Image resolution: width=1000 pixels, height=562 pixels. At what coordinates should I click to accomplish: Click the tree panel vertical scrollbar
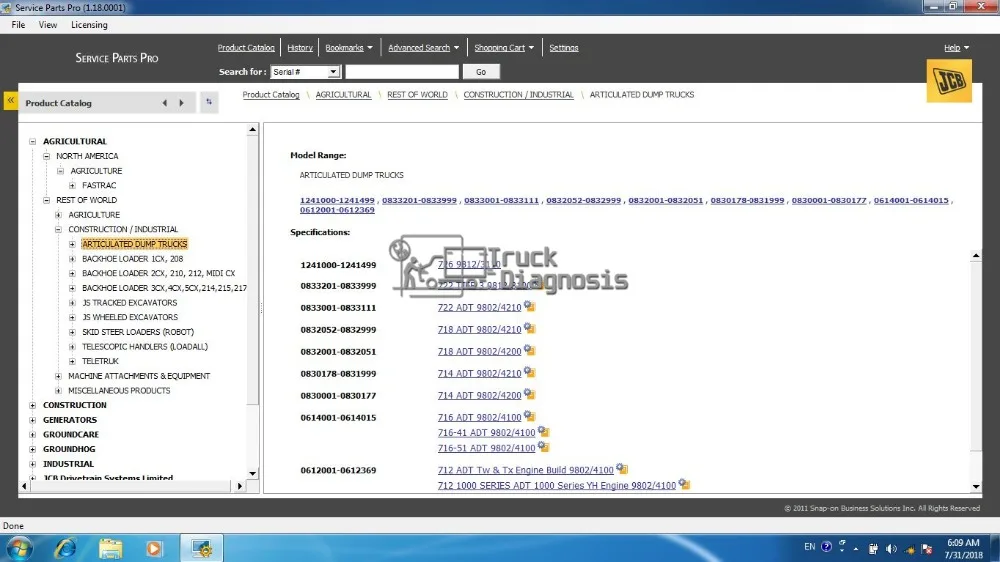pos(253,301)
